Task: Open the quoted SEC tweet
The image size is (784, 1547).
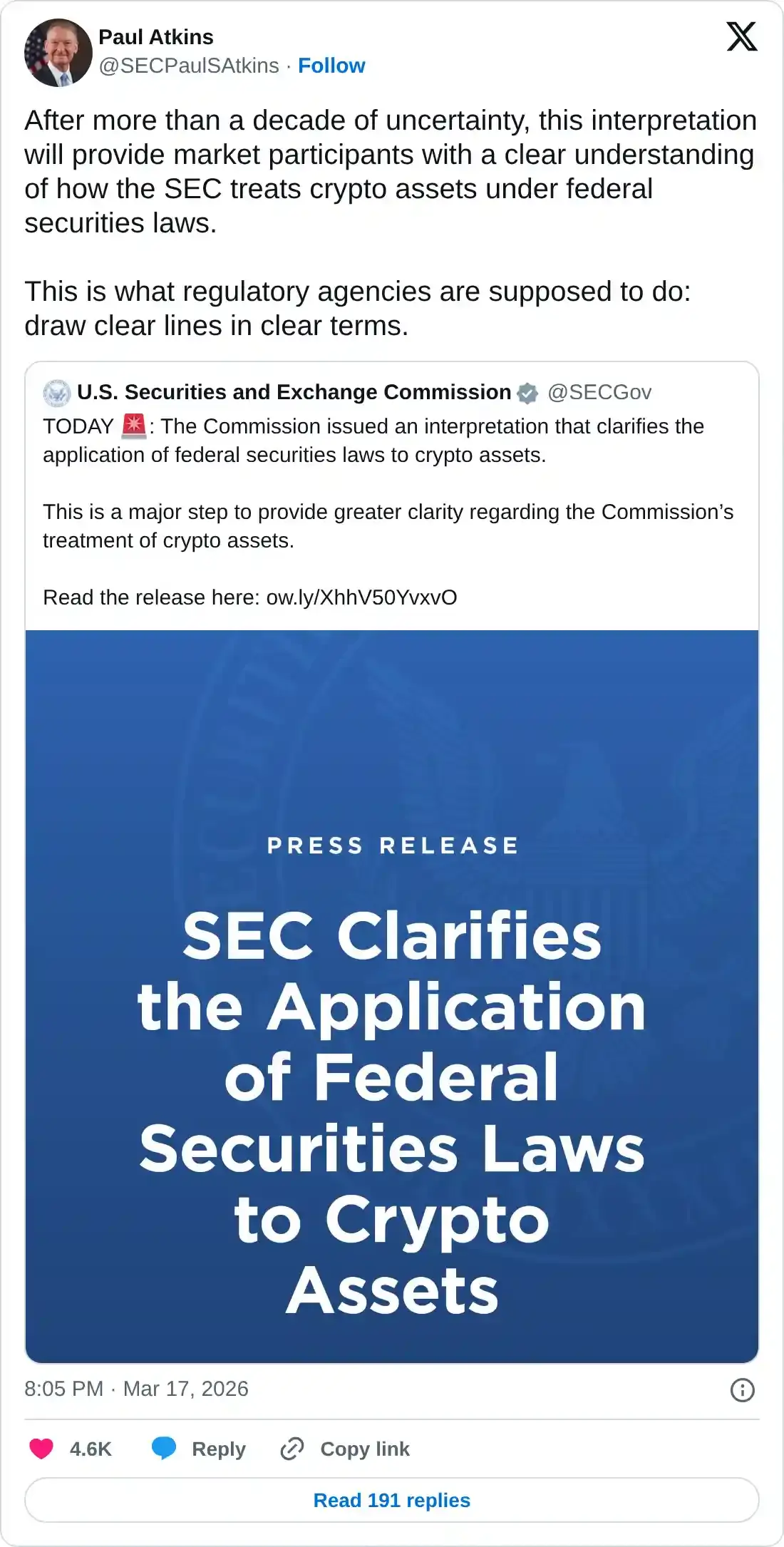Action: 392,499
